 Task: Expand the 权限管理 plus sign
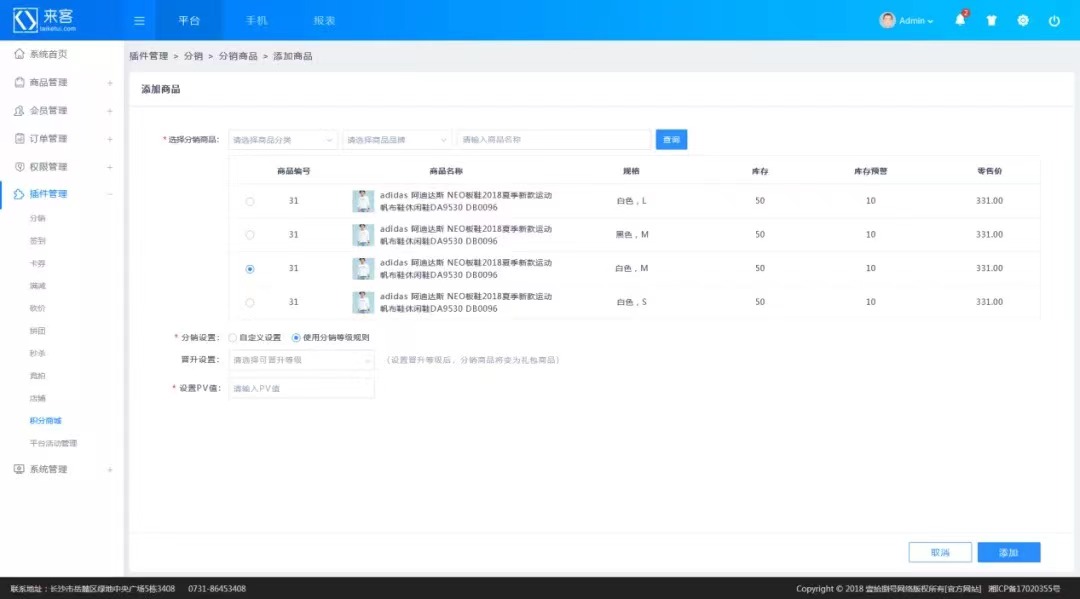[x=110, y=167]
